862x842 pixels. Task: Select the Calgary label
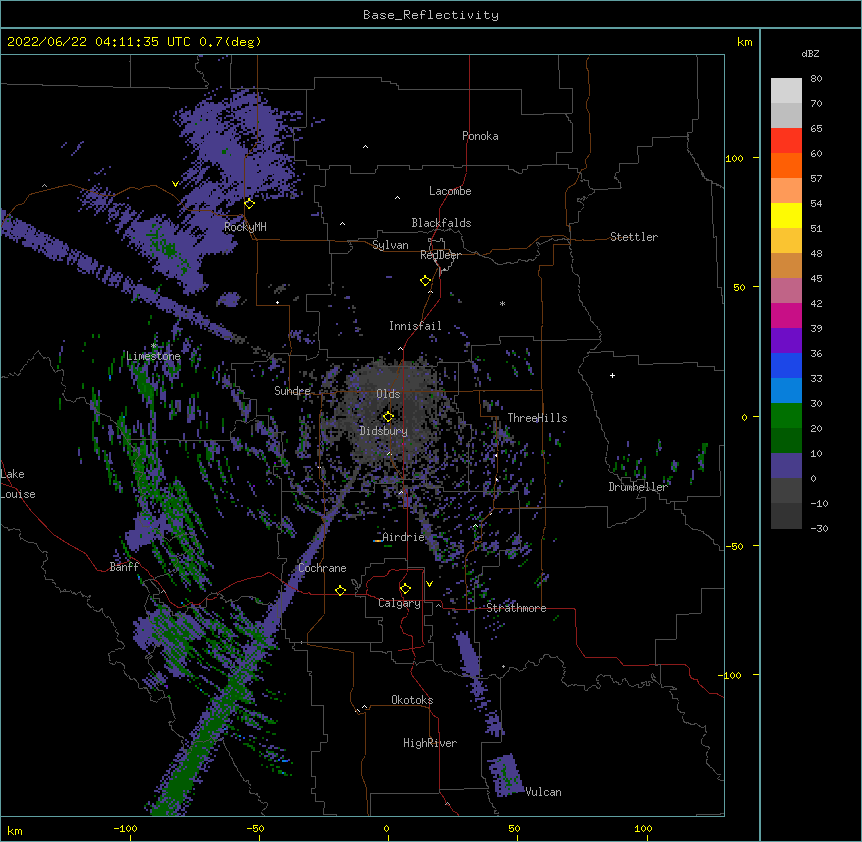pos(400,603)
